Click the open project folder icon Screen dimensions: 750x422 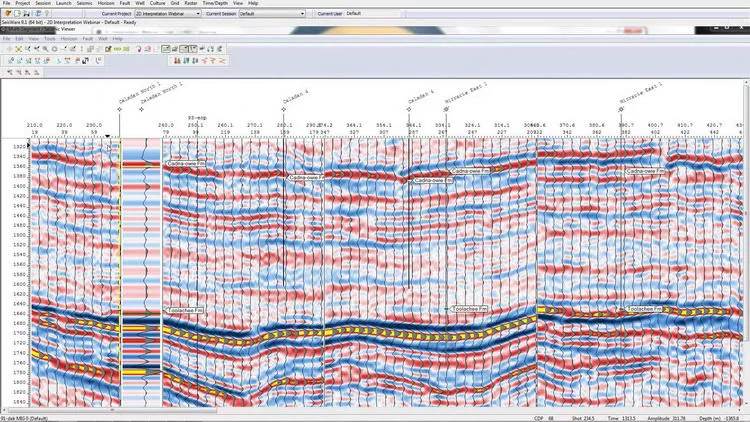click(x=8, y=13)
